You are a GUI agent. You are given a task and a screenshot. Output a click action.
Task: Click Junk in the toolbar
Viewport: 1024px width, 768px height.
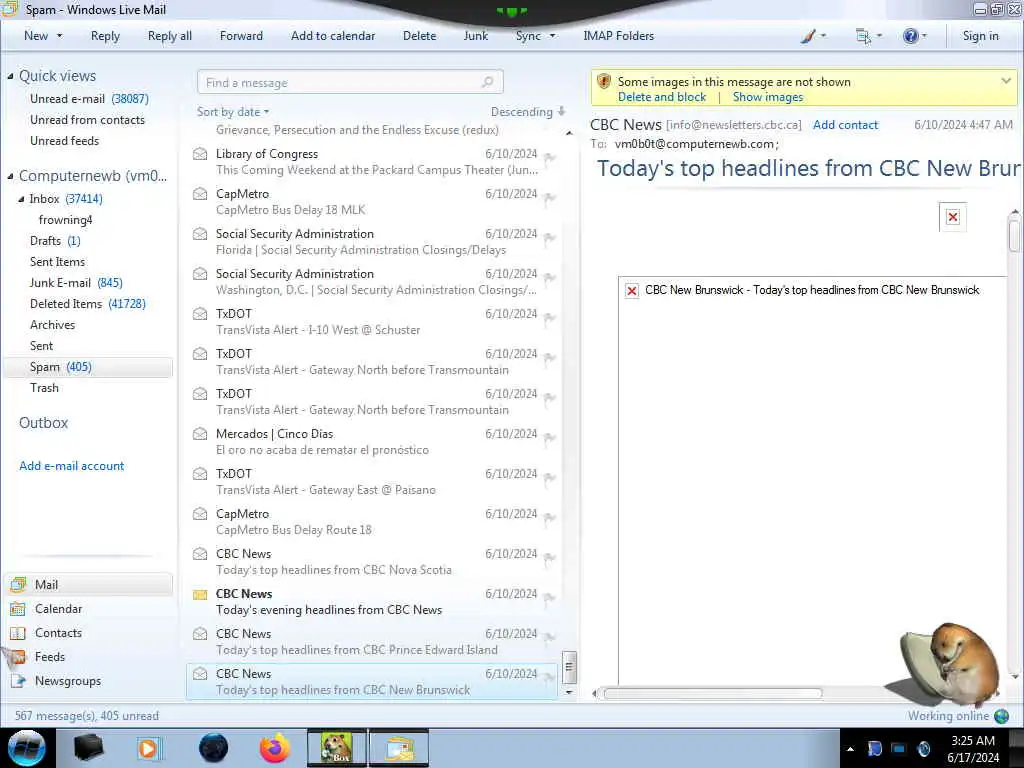tap(475, 36)
